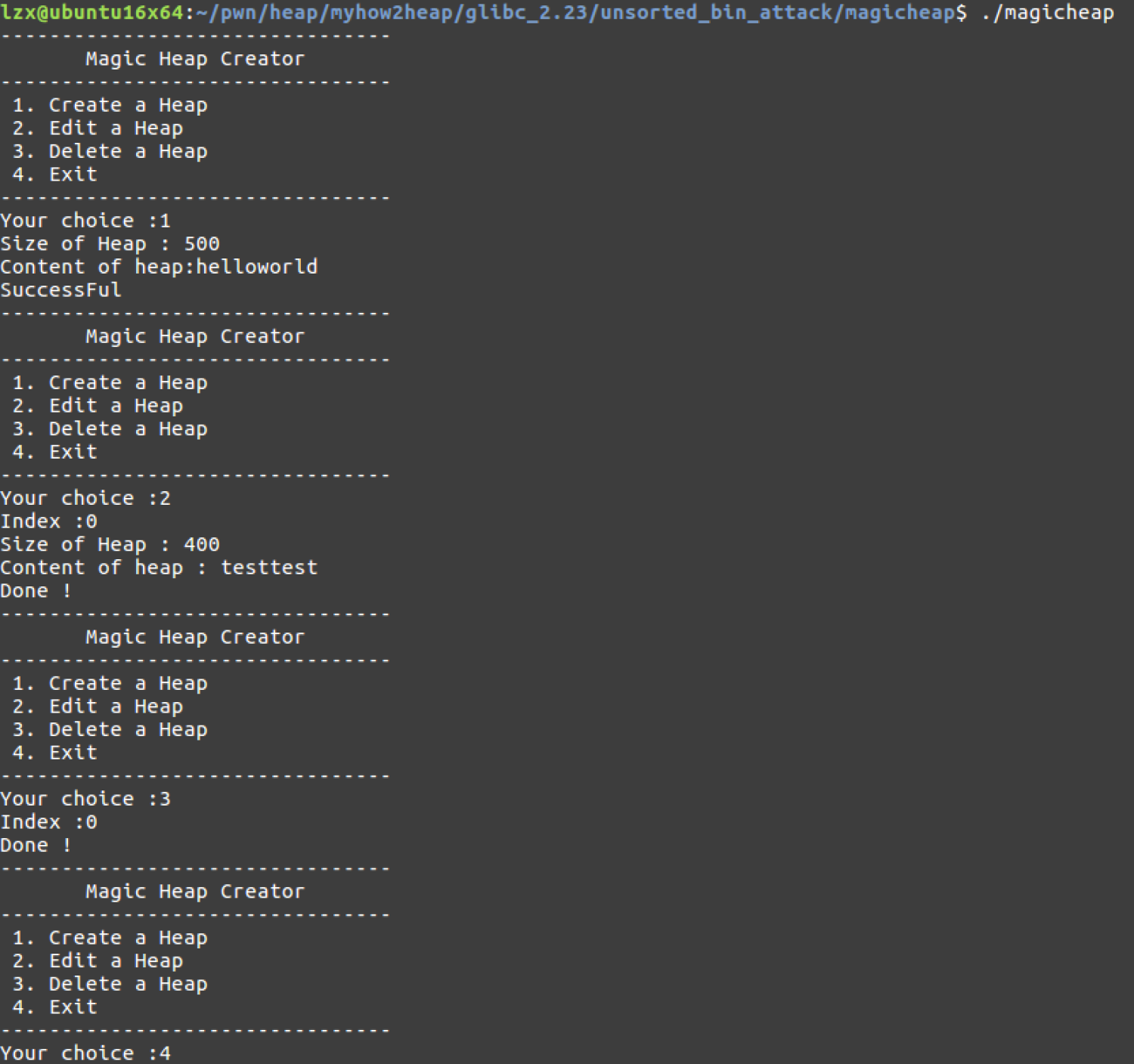Click the "Size of Heap : 400" line
Image resolution: width=1134 pixels, height=1064 pixels.
point(110,545)
